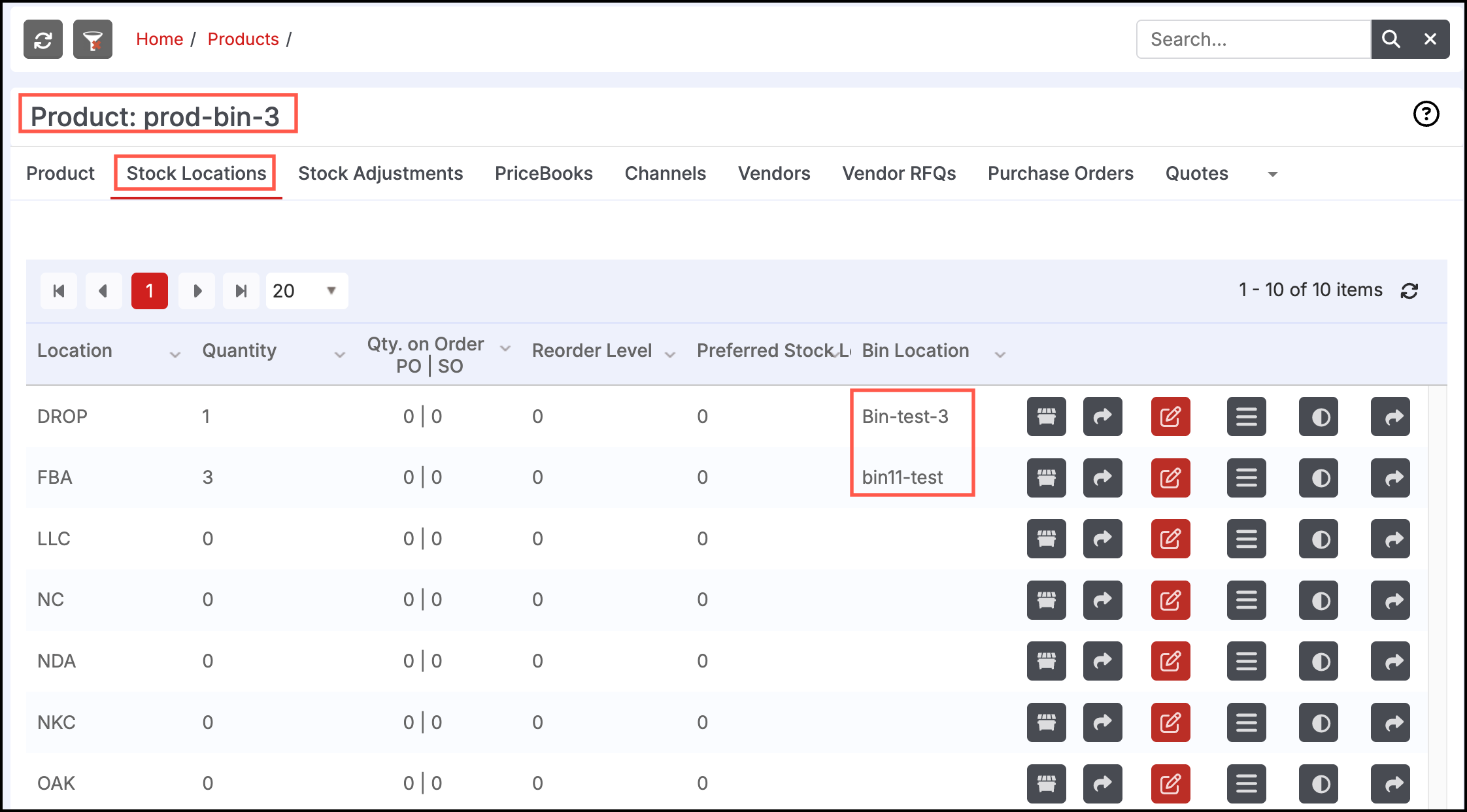1467x812 pixels.
Task: Expand the Quantity column menu chevron
Action: point(339,354)
